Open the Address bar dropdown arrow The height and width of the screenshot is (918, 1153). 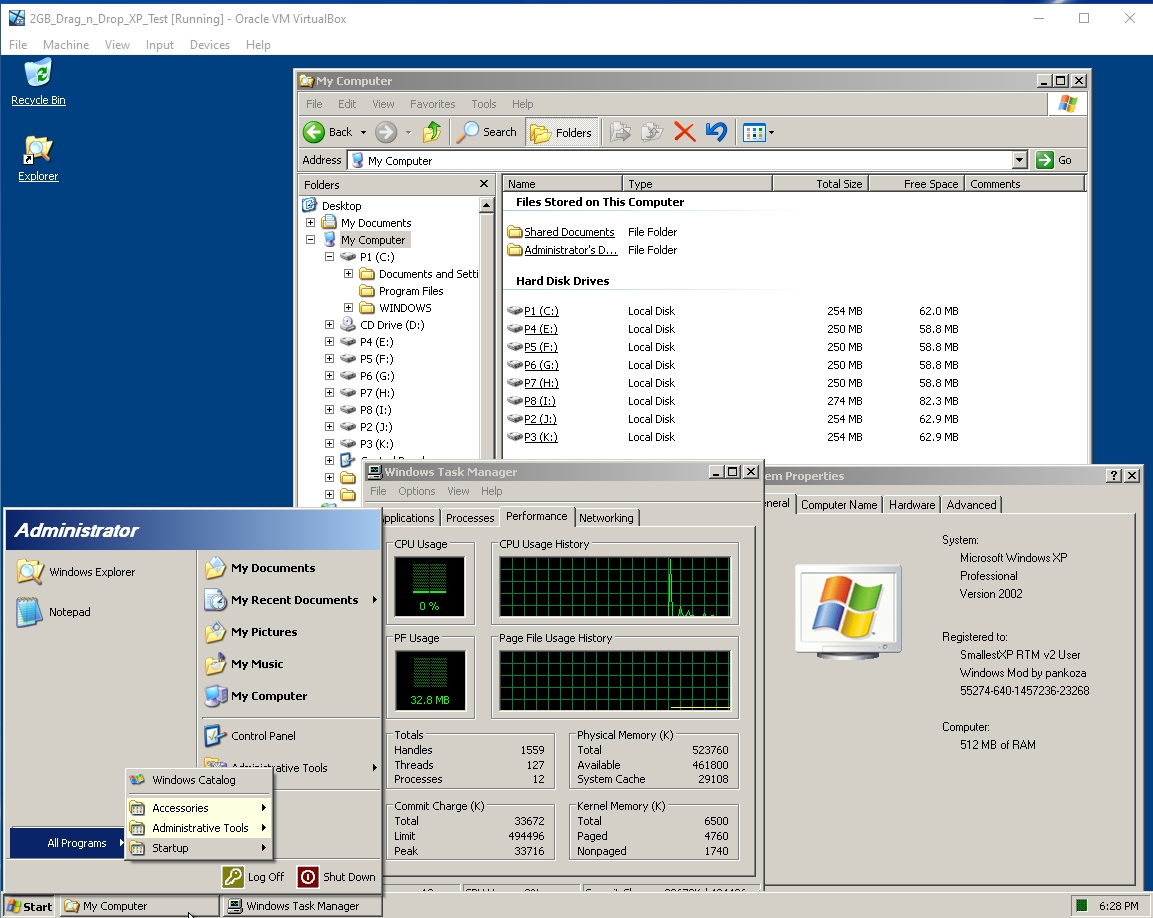[x=1019, y=160]
